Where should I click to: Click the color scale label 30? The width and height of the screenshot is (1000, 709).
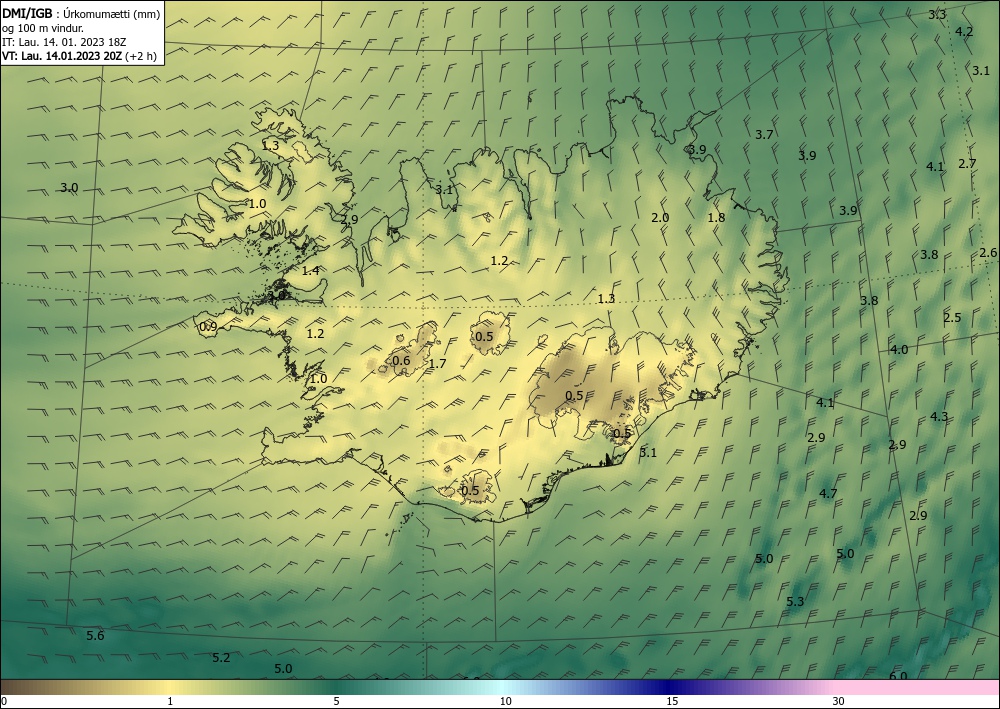click(839, 701)
